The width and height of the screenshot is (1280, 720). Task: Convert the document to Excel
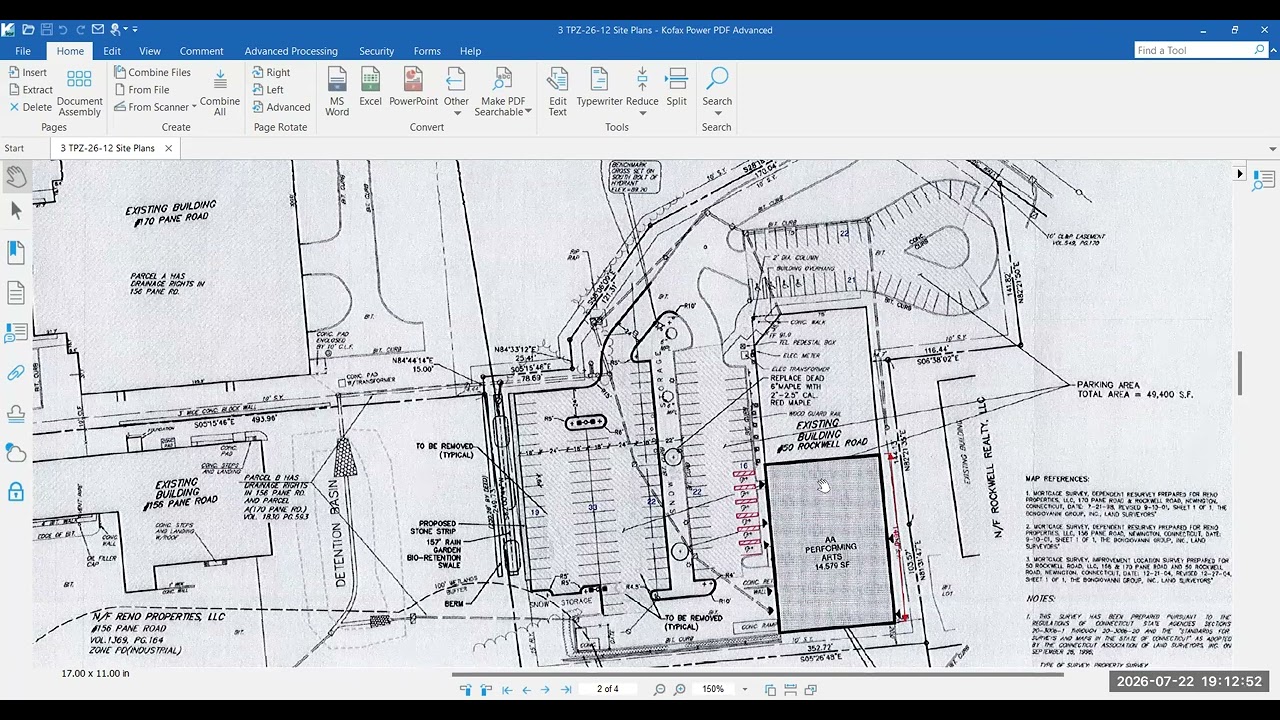(x=370, y=87)
